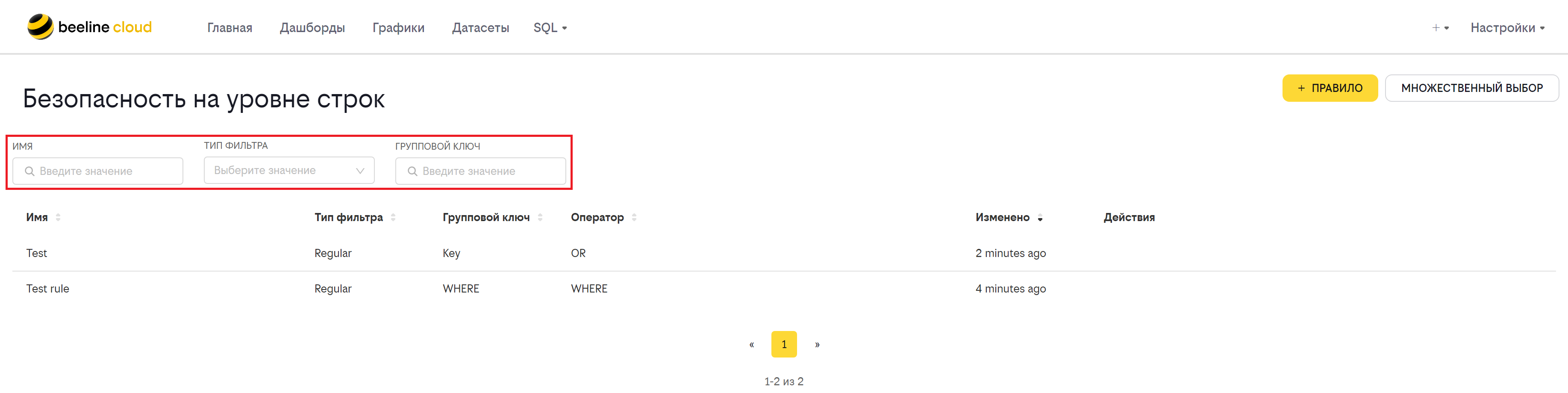Go to next page arrow »

tap(817, 345)
